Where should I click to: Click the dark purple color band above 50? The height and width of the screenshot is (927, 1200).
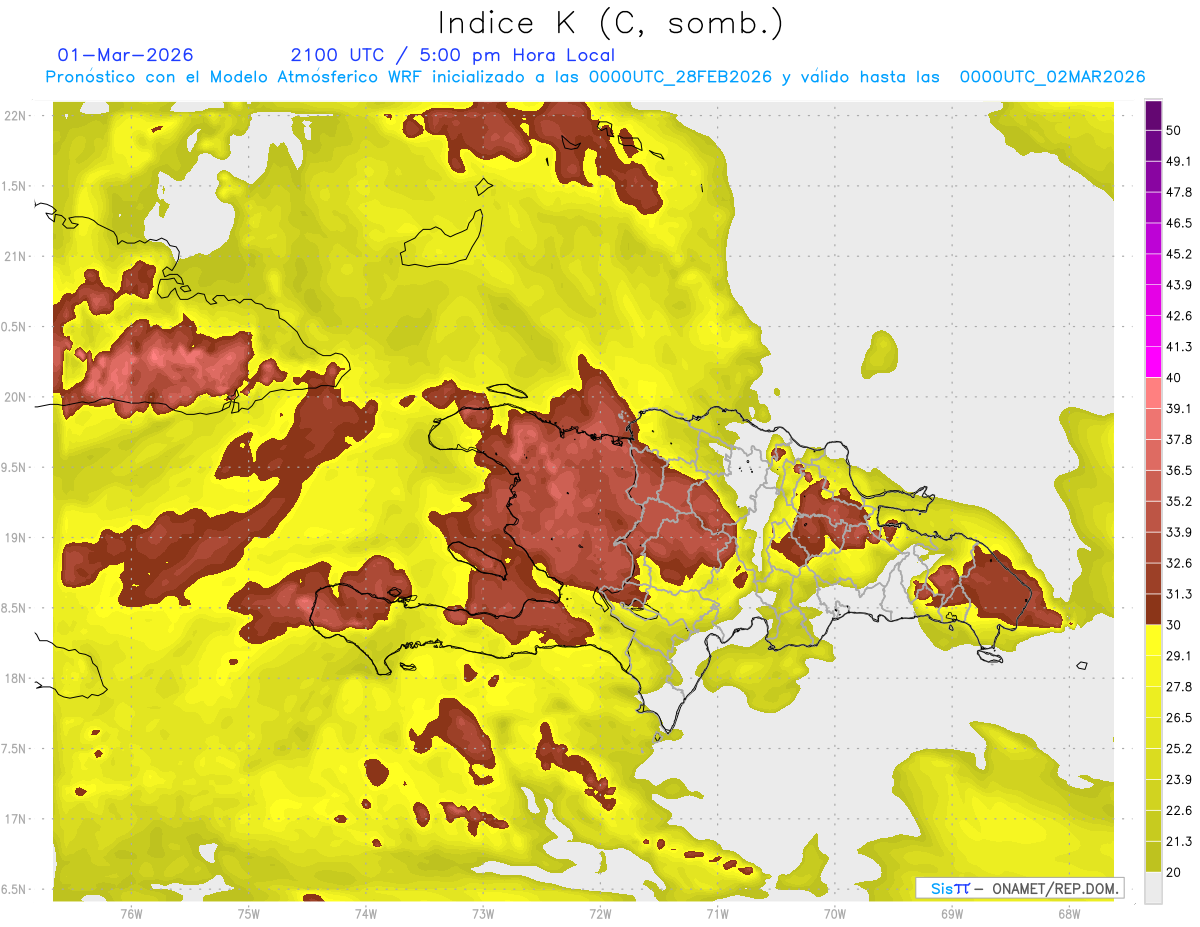pos(1153,115)
